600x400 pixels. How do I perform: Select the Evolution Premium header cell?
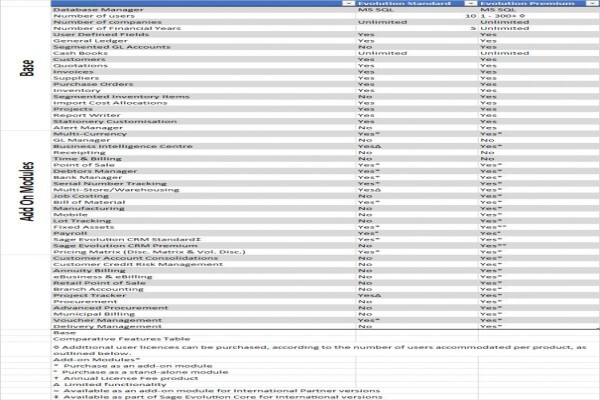pyautogui.click(x=538, y=3)
